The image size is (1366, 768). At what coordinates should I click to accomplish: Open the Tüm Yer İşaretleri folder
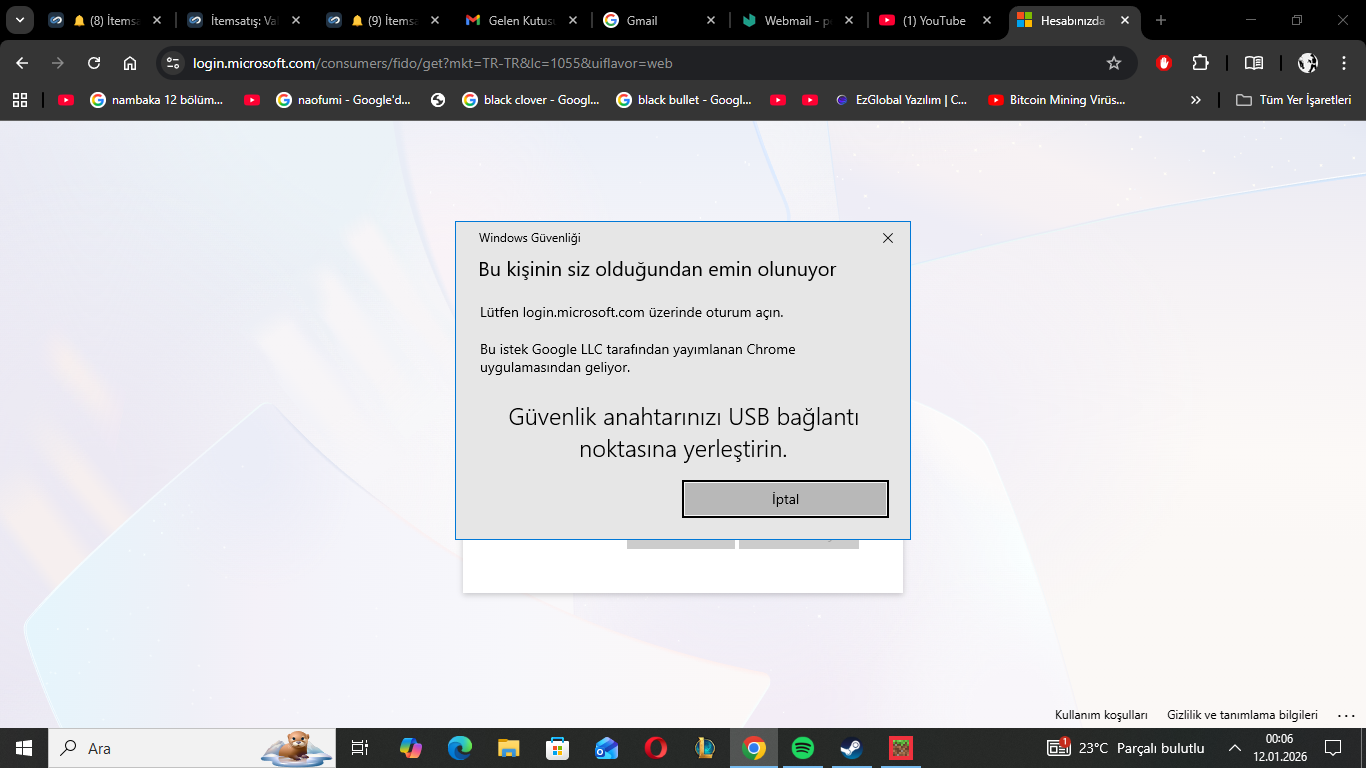(x=1294, y=100)
